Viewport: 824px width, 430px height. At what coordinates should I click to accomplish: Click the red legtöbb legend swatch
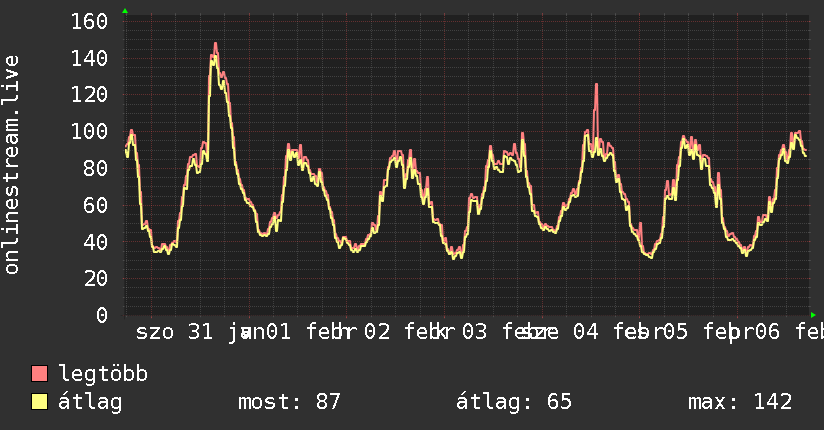(x=39, y=373)
